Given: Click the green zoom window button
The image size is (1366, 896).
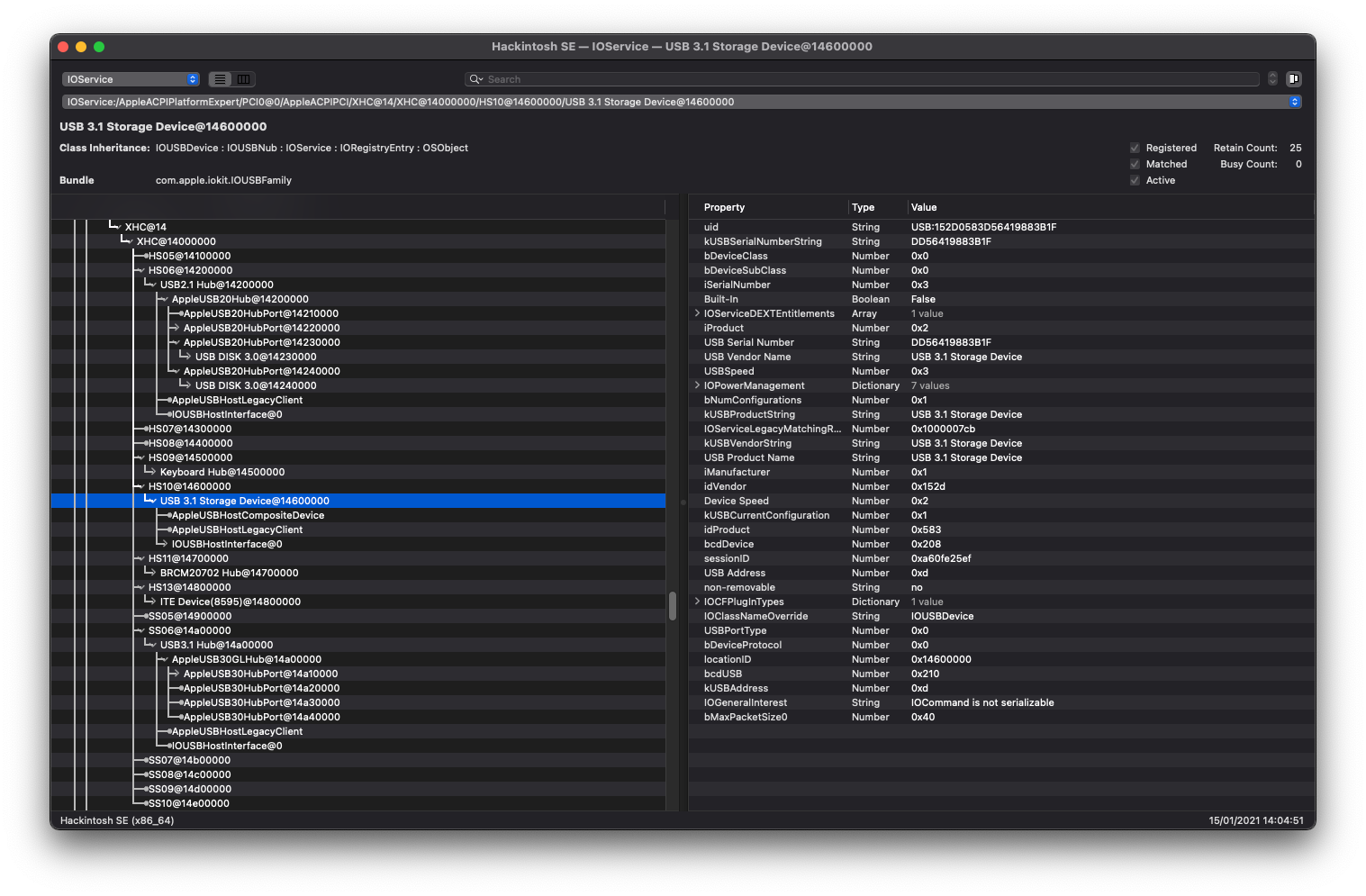Looking at the screenshot, I should (x=99, y=47).
